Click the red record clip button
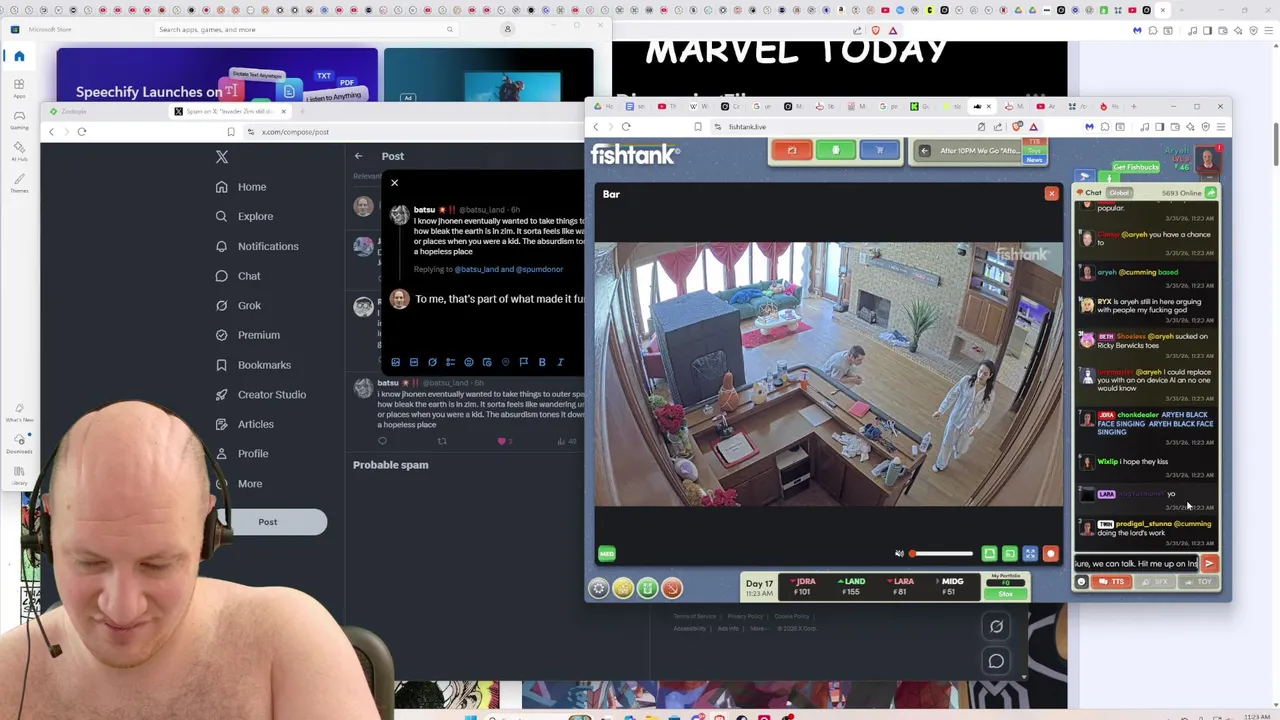 (x=1050, y=554)
